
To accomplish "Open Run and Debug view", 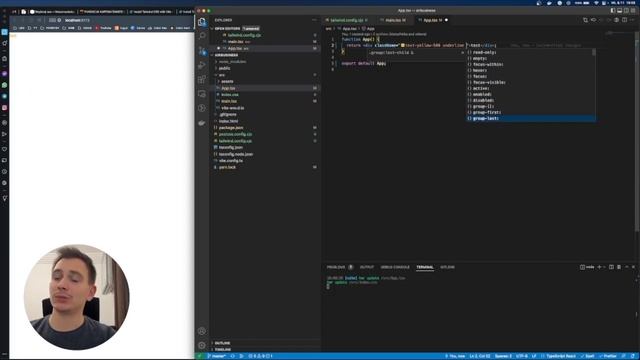I will [202, 65].
